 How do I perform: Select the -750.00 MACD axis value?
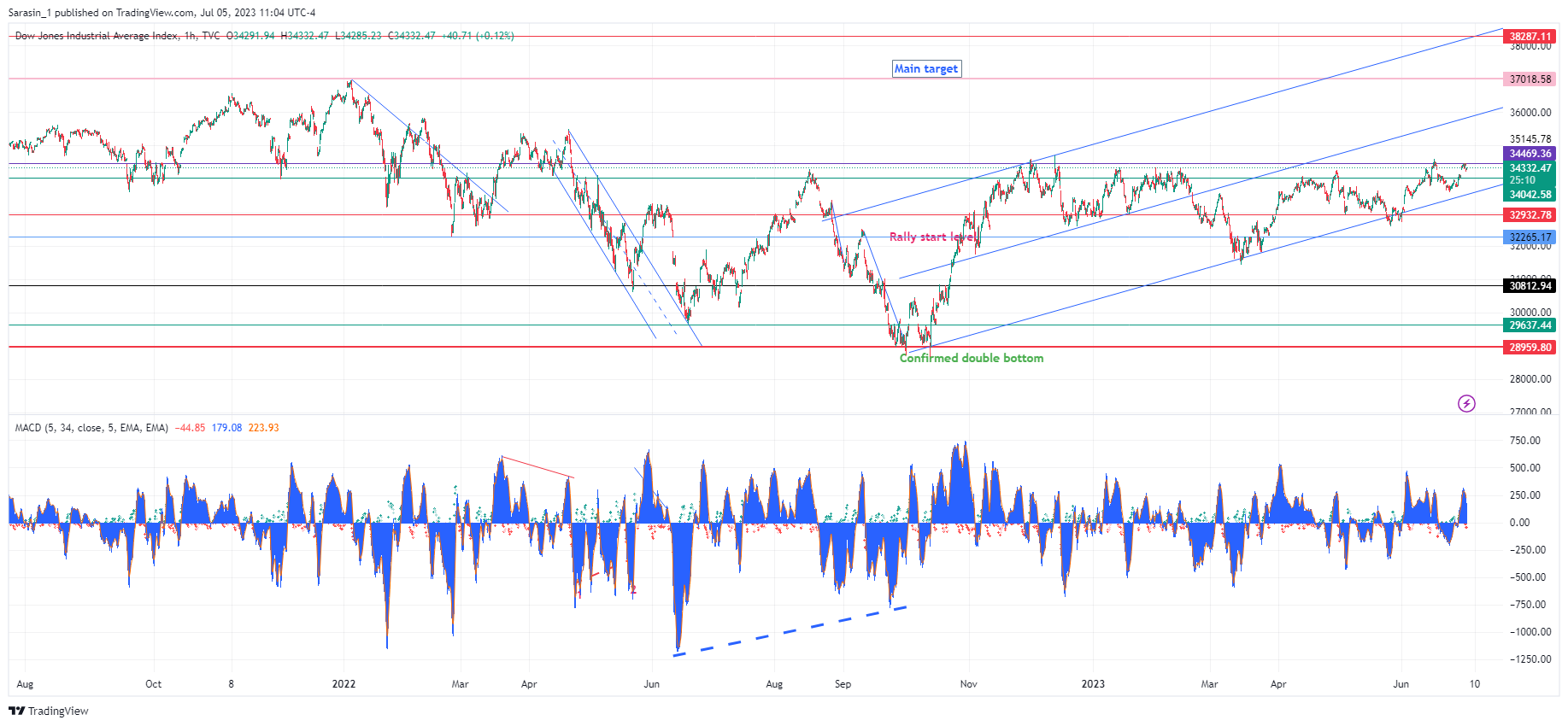click(1527, 605)
